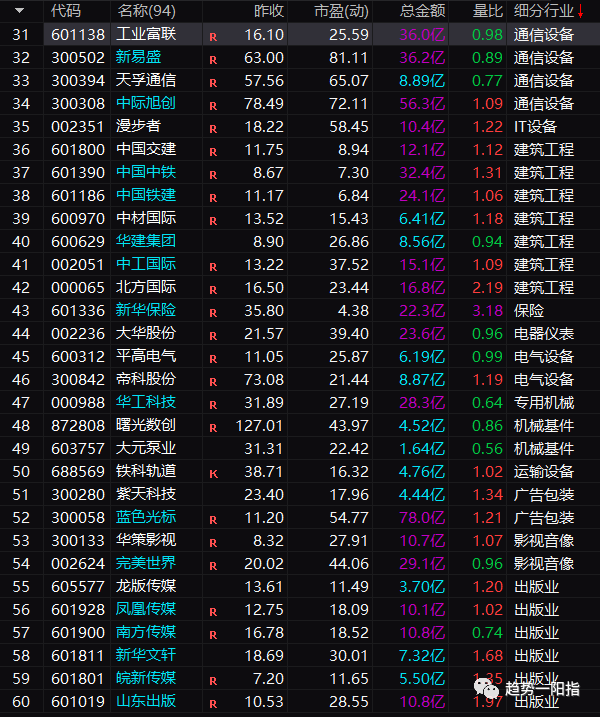Viewport: 600px width, 717px height.
Task: Click the R icon next to 南方传媒
Action: point(213,635)
